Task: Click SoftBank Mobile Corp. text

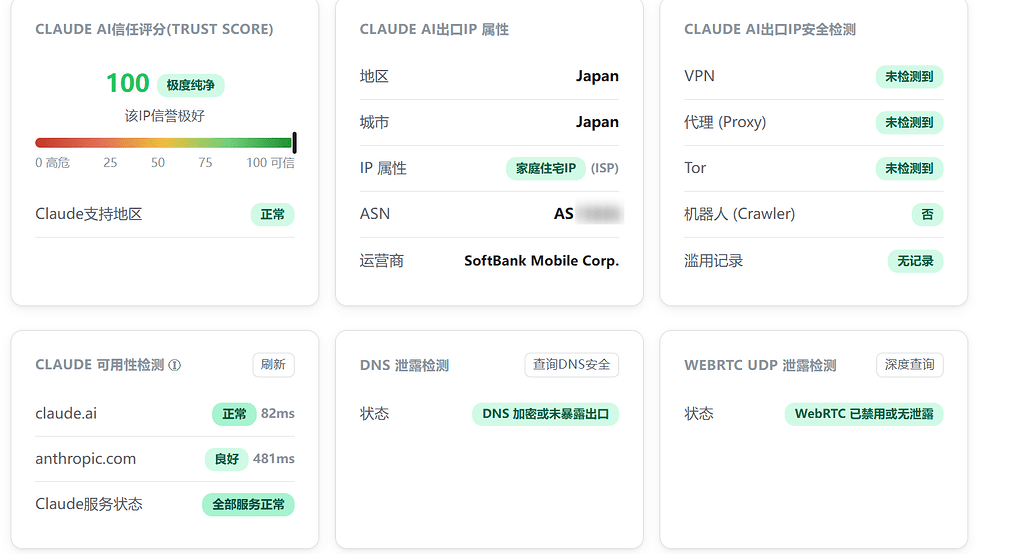Action: [x=541, y=261]
